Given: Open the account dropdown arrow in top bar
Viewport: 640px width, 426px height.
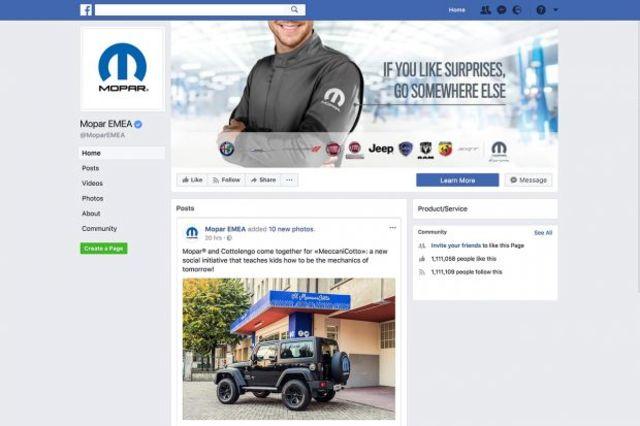Looking at the screenshot, I should [x=556, y=10].
